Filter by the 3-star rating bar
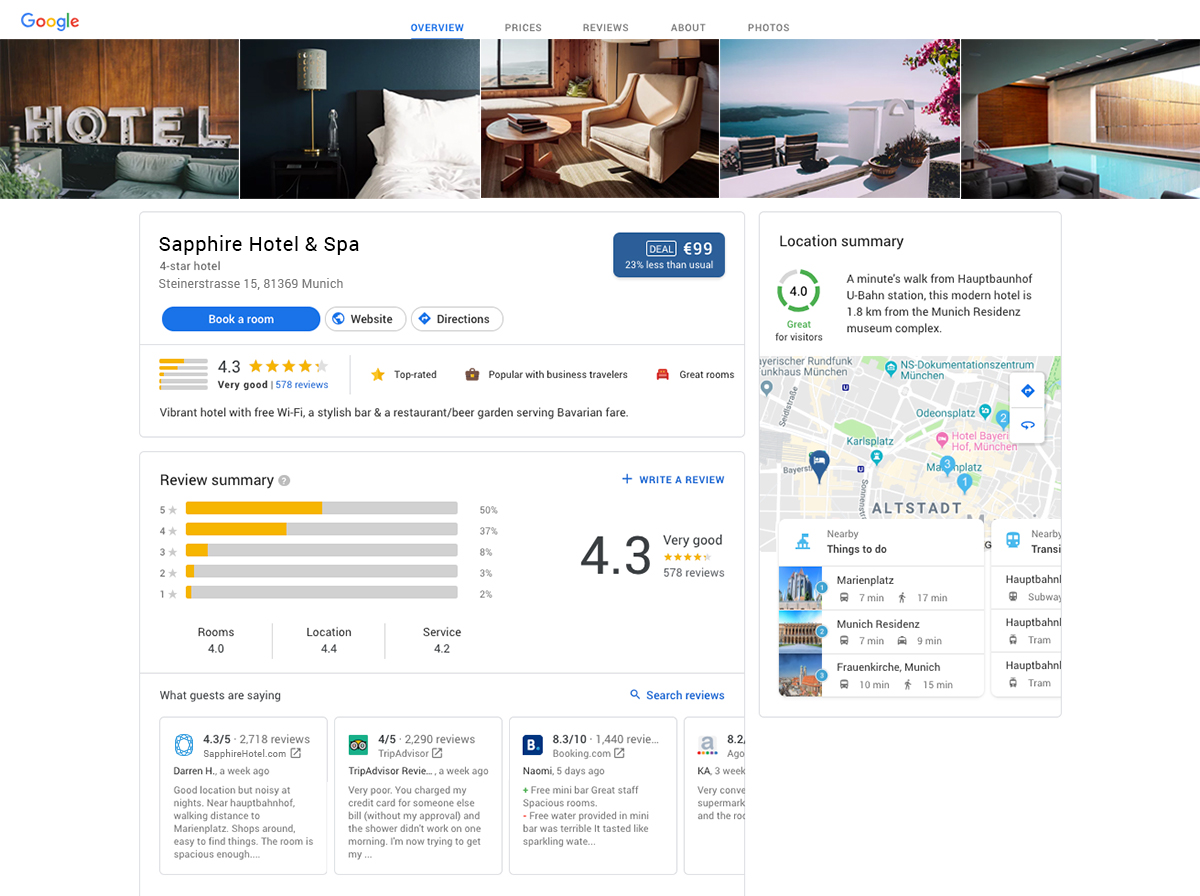 [321, 551]
